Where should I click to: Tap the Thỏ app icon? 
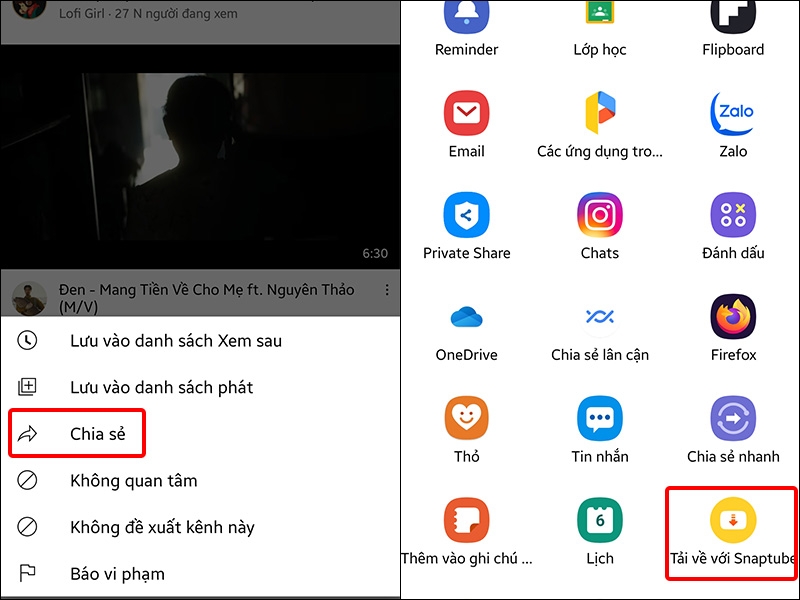(466, 418)
